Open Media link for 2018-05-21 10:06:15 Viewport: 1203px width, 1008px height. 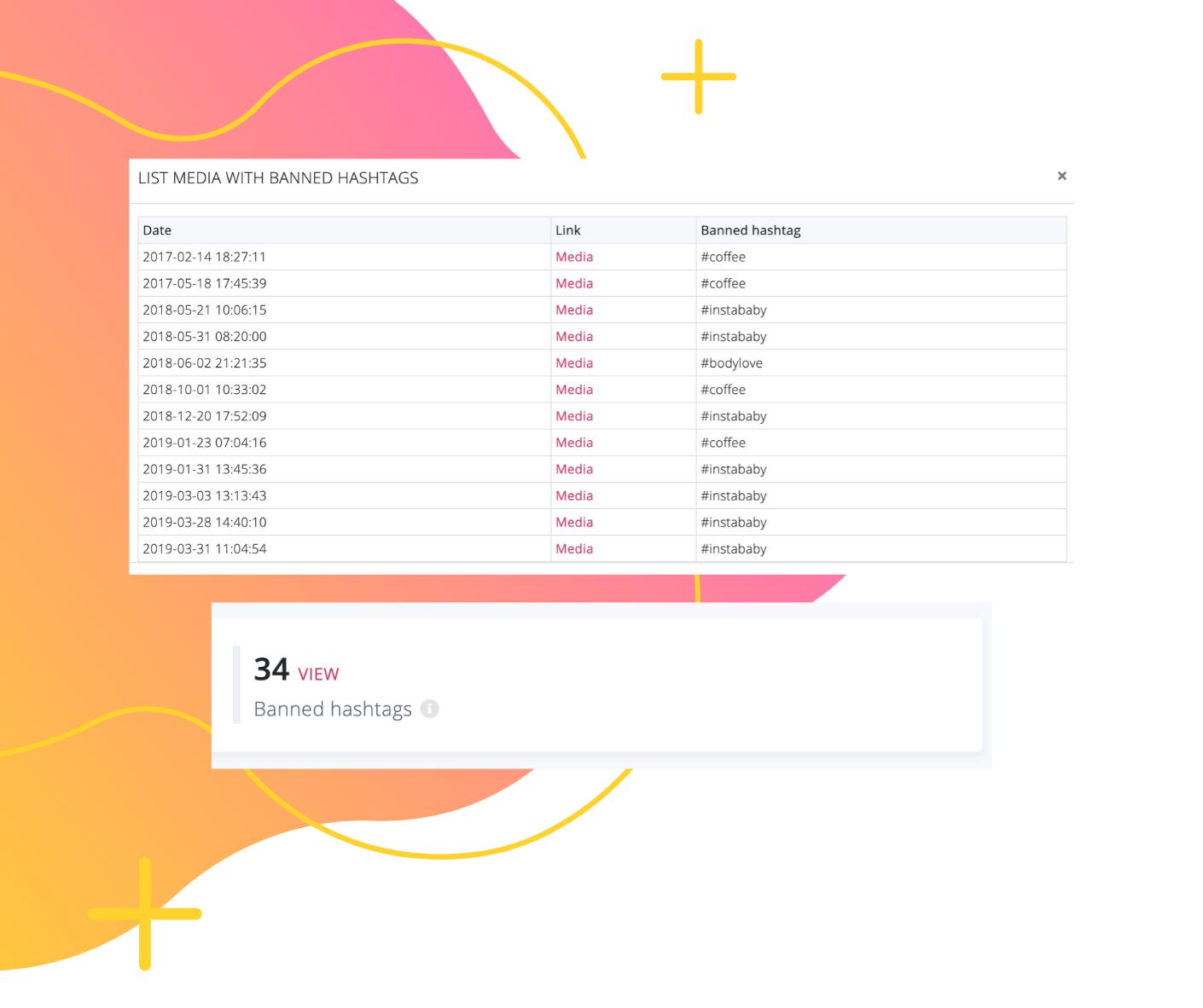(573, 310)
